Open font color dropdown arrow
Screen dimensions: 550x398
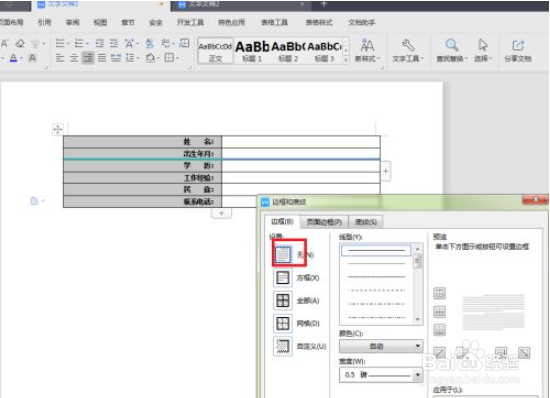tap(21, 58)
